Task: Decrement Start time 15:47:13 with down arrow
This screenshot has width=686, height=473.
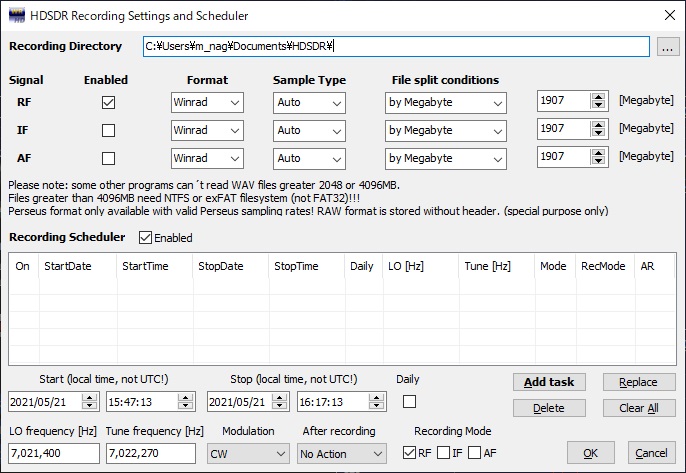Action: 185,406
